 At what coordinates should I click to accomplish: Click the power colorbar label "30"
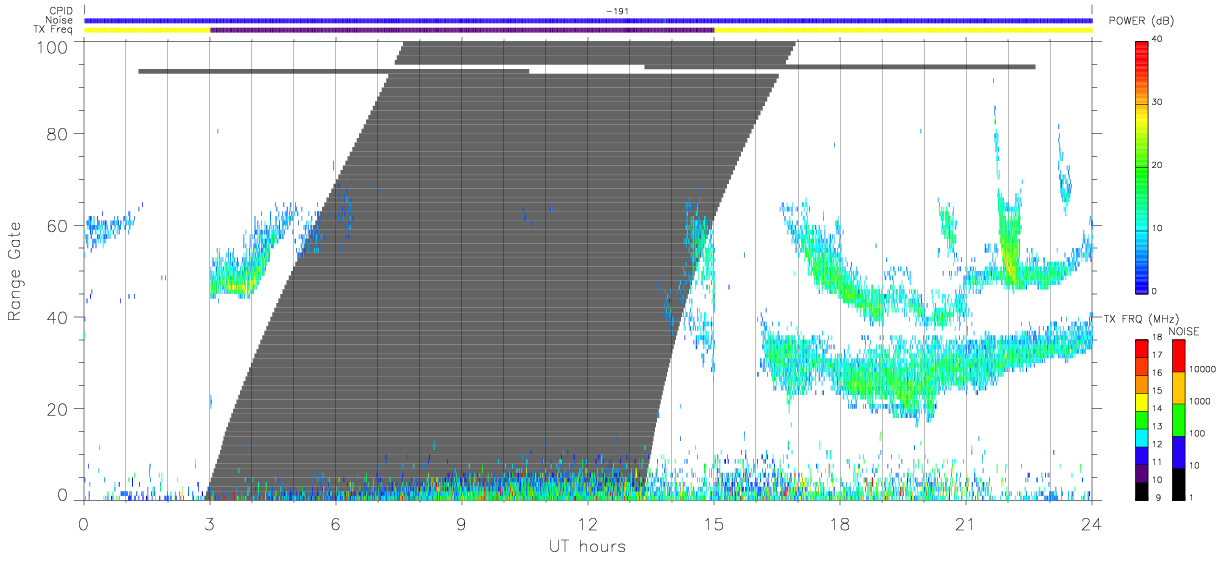(x=1157, y=102)
